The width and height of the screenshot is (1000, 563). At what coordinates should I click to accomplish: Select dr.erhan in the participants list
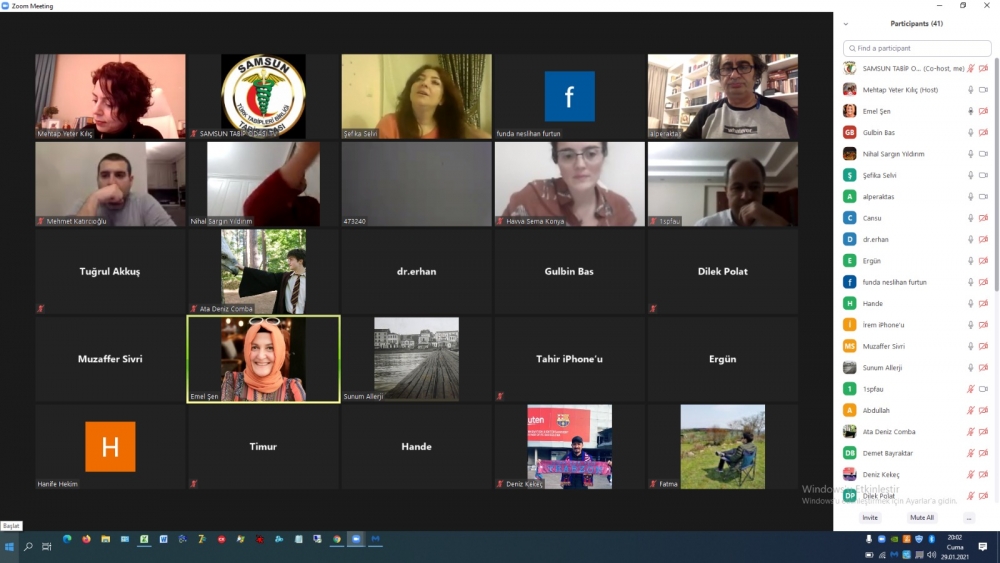875,240
